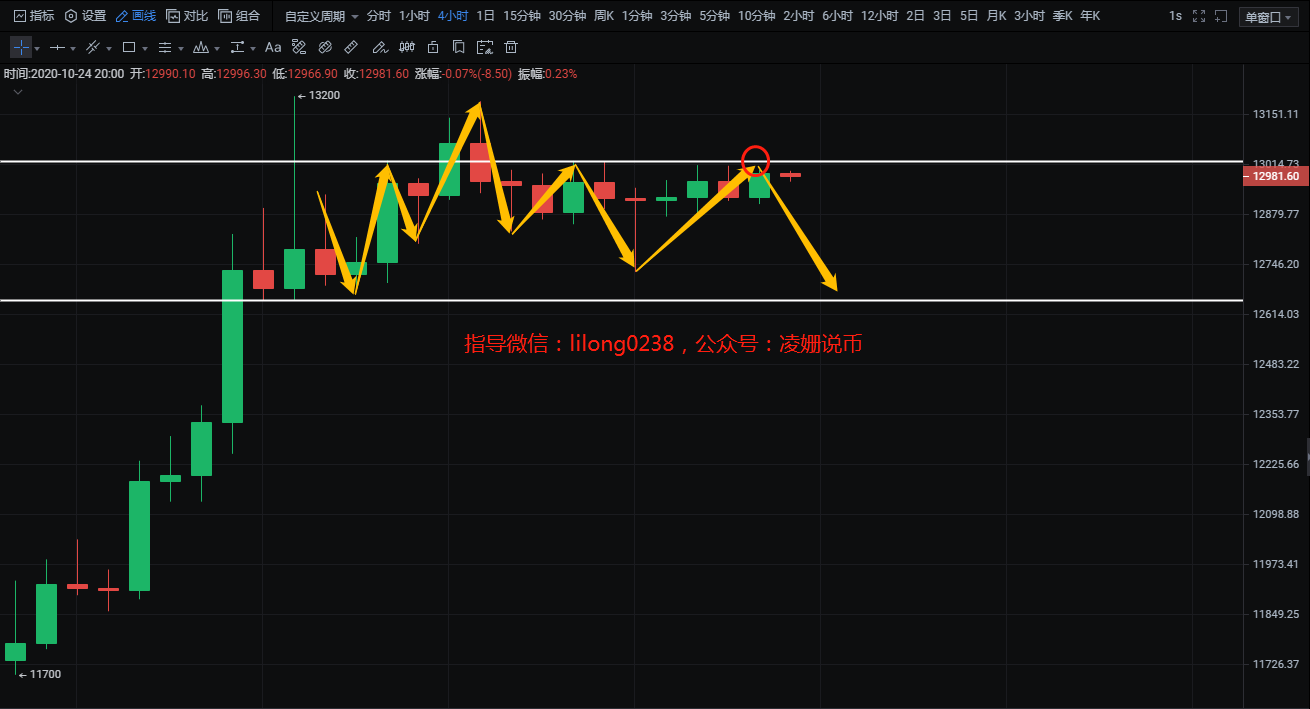Switch to the 15分钟 timeframe

521,16
